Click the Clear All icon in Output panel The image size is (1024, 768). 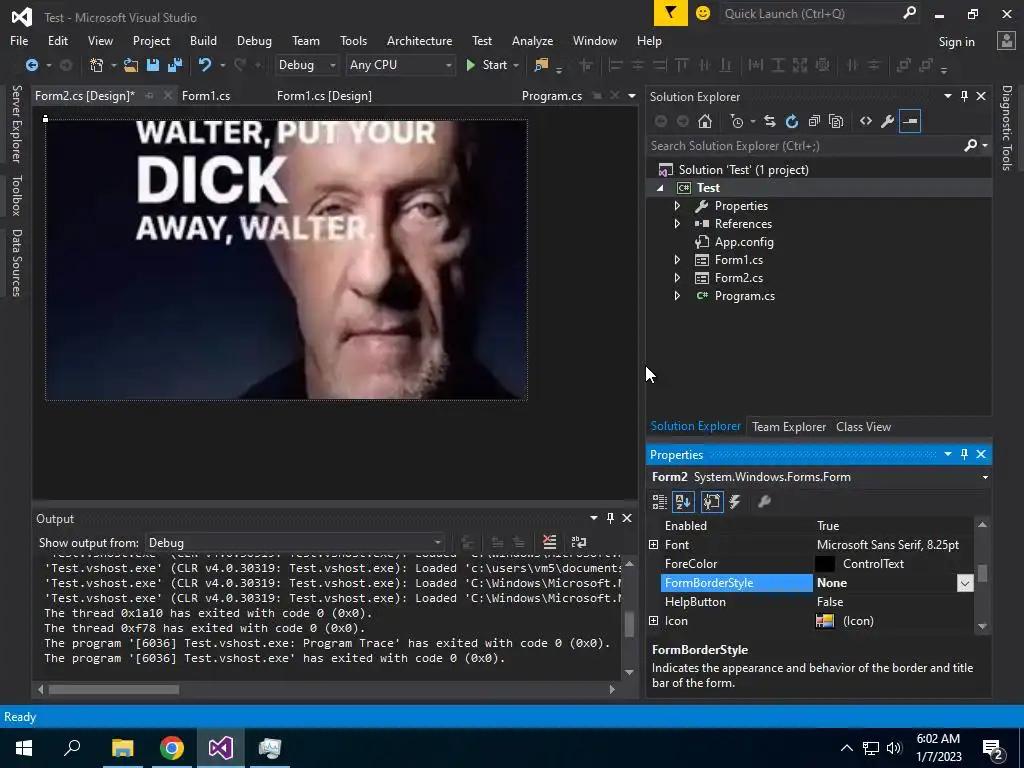click(x=549, y=542)
